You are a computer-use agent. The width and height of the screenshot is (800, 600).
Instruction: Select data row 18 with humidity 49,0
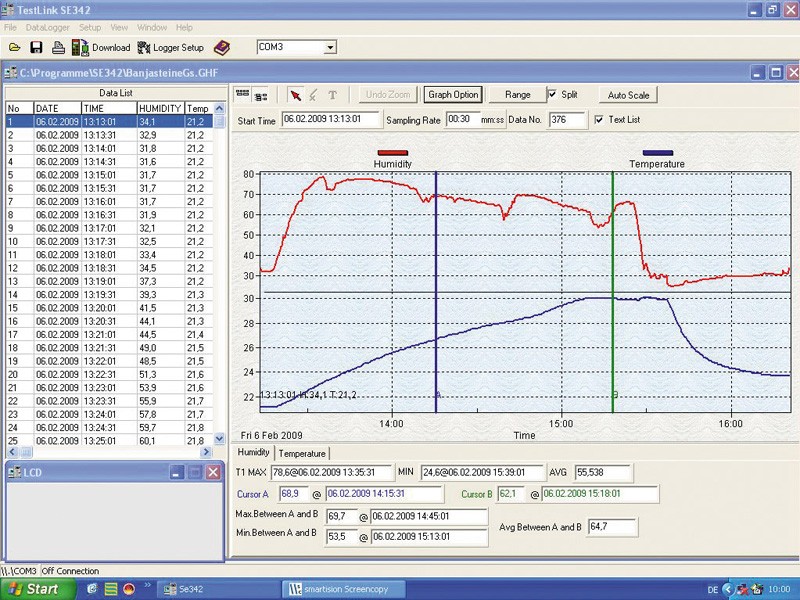pyautogui.click(x=110, y=347)
